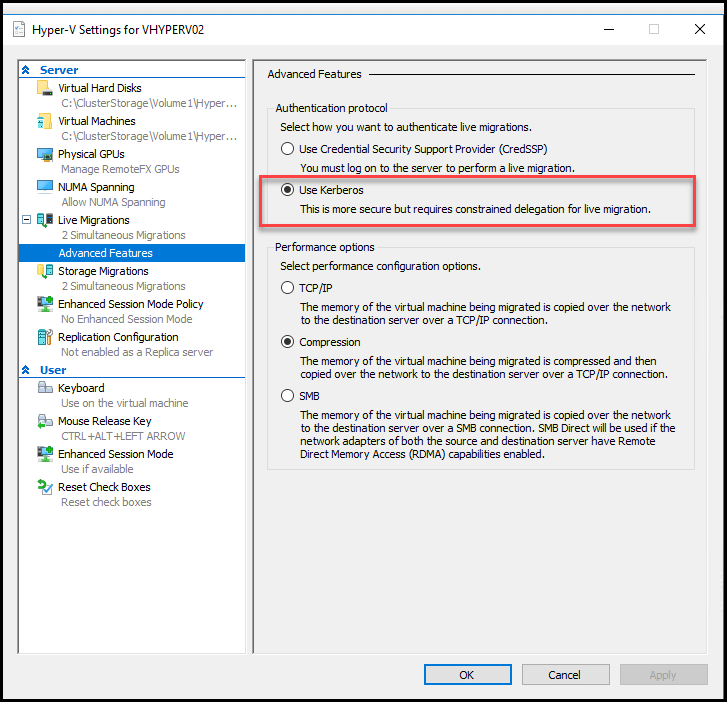This screenshot has height=702, width=727.
Task: Select the Use Kerberos authentication option
Action: coord(287,190)
